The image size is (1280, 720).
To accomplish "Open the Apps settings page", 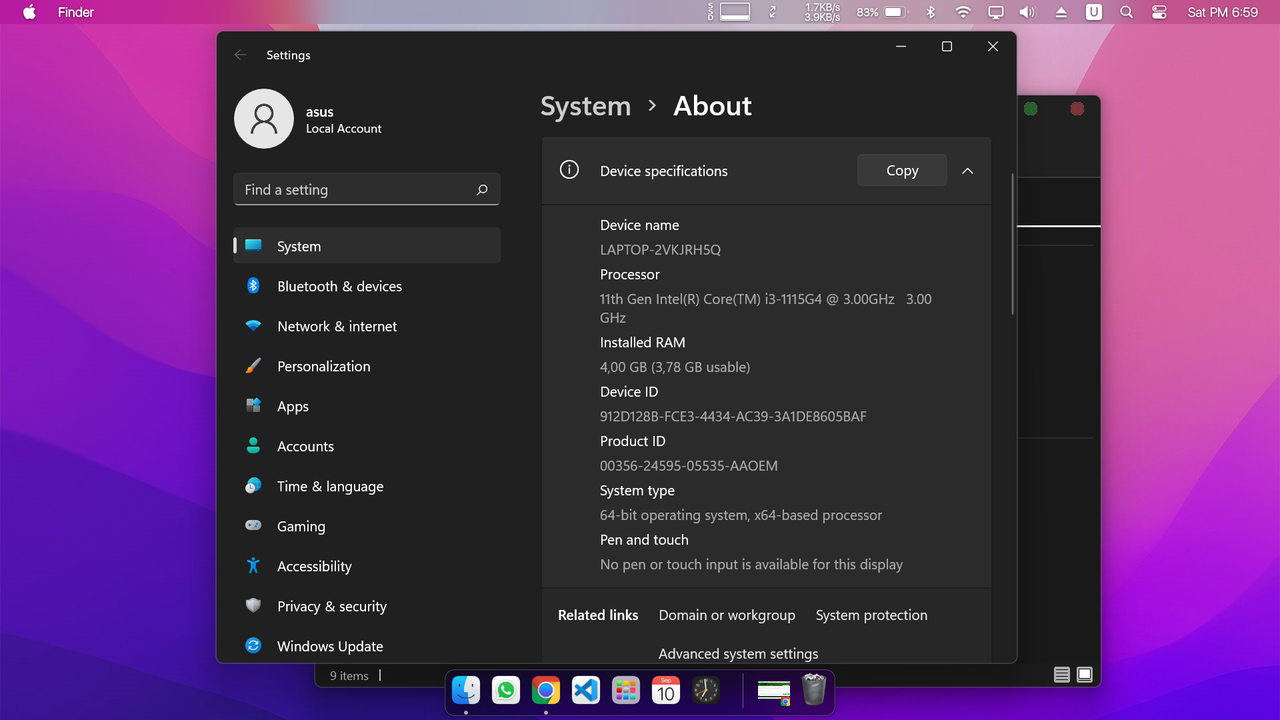I will pyautogui.click(x=367, y=406).
